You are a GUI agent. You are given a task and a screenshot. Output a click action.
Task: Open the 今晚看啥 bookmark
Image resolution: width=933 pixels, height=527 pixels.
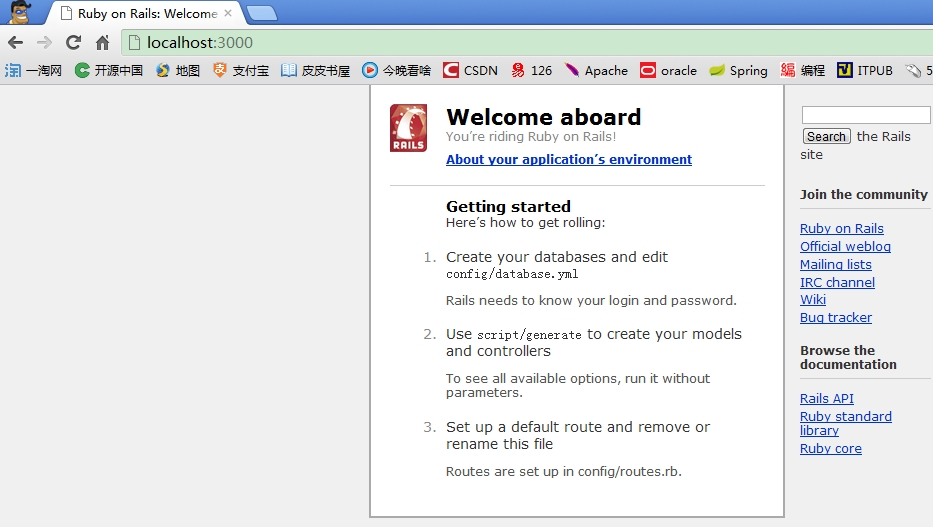point(396,71)
